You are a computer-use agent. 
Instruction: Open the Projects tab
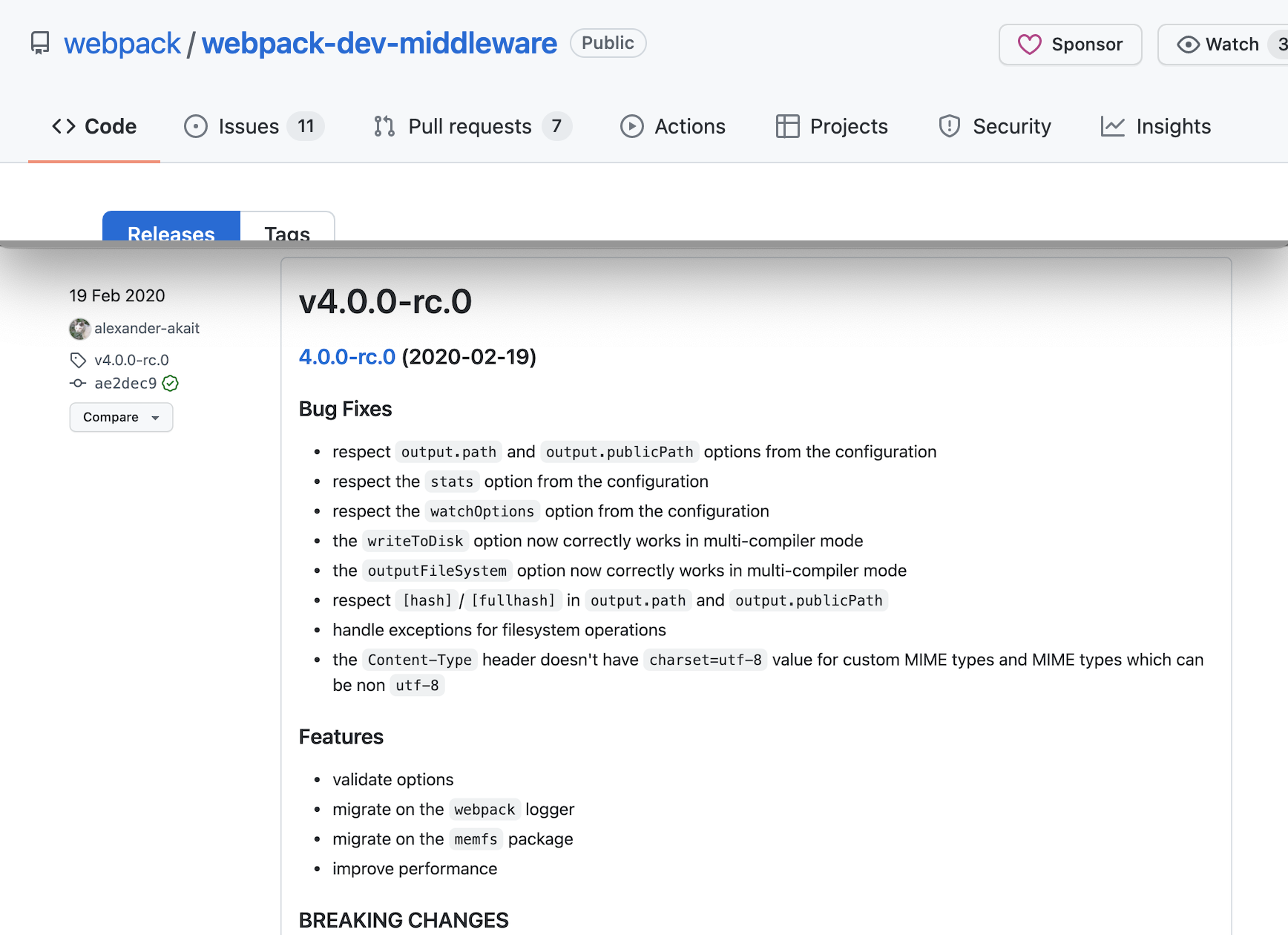(x=831, y=126)
